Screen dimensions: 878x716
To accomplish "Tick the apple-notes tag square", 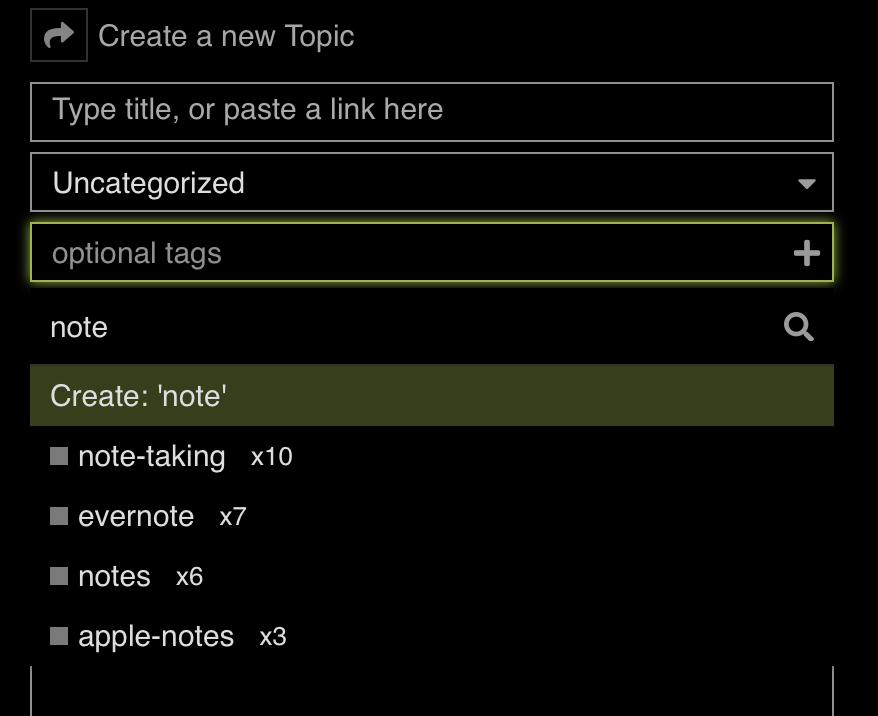I will (x=59, y=636).
